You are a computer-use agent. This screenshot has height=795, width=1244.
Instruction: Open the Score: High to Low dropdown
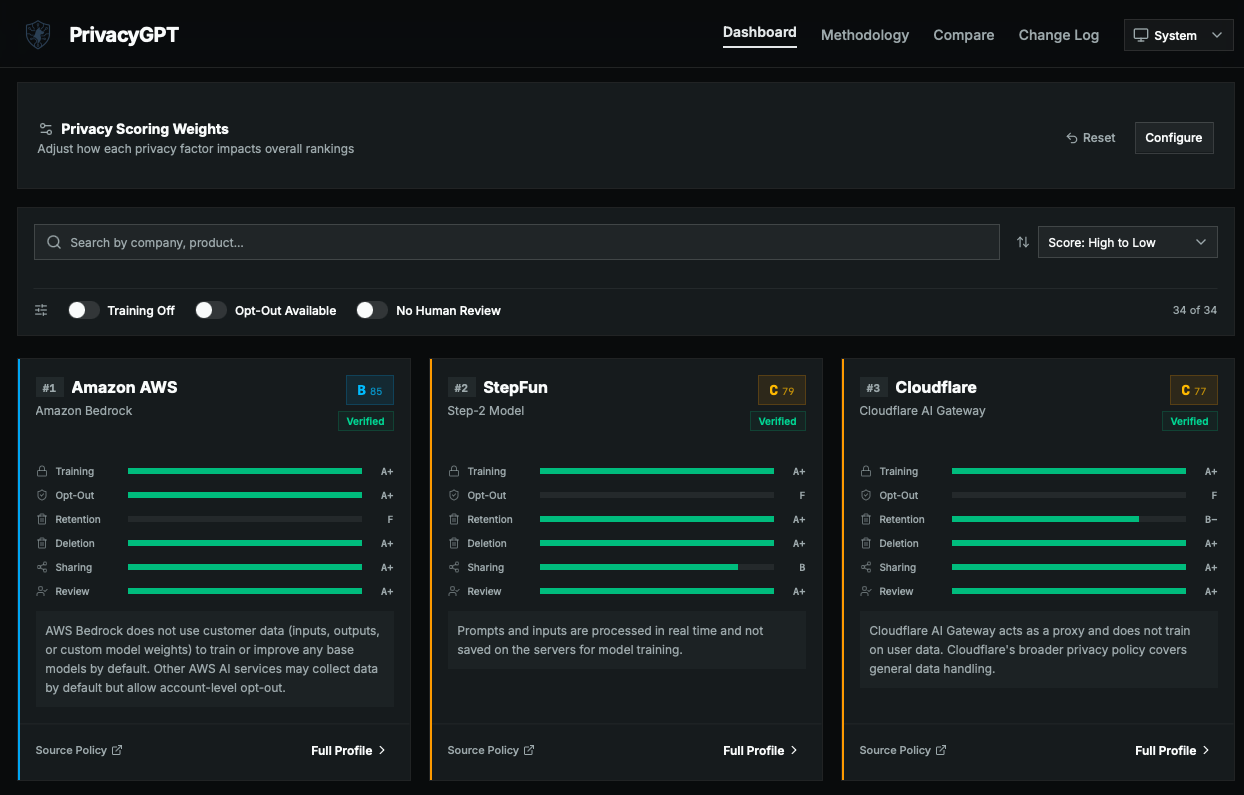(1128, 242)
